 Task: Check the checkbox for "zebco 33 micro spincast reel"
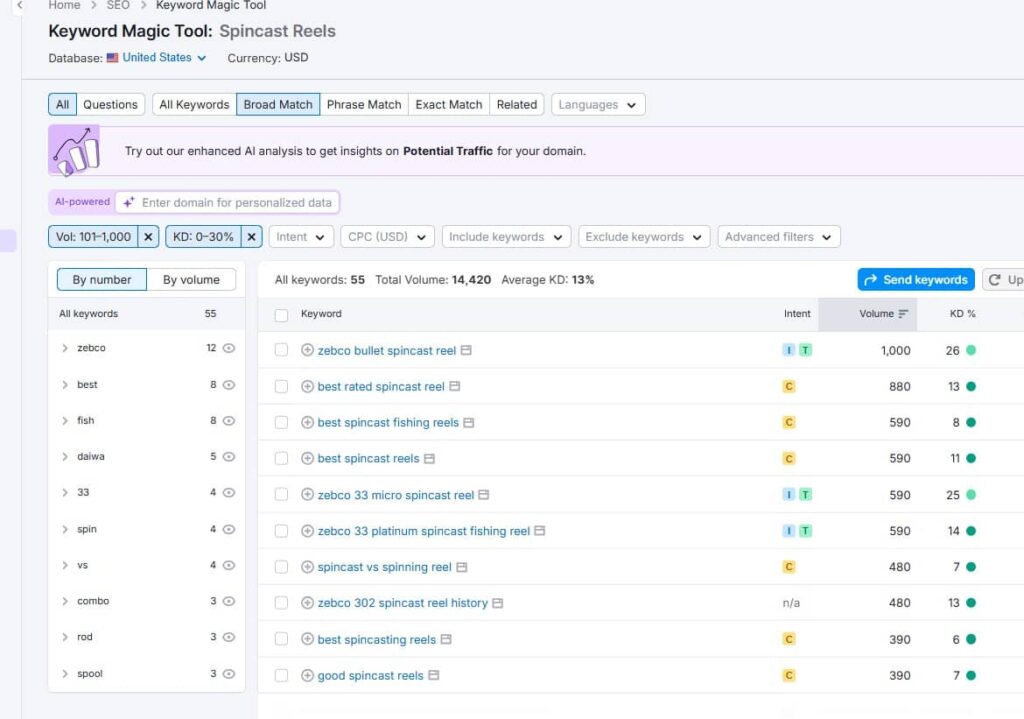coord(280,494)
